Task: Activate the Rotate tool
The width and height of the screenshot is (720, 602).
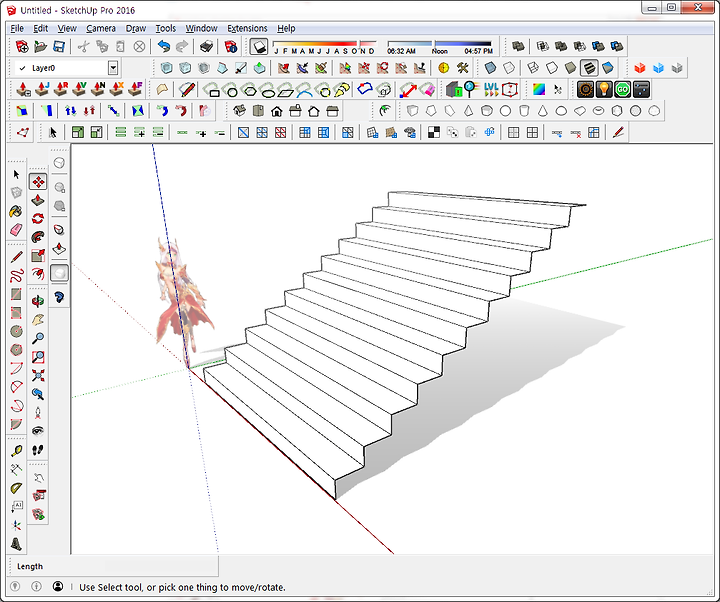Action: point(38,219)
